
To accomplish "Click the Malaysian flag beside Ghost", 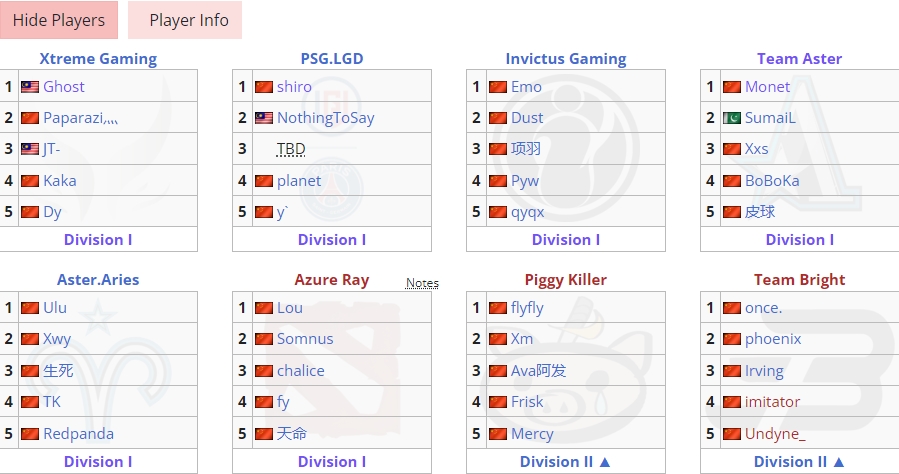I will click(x=30, y=87).
